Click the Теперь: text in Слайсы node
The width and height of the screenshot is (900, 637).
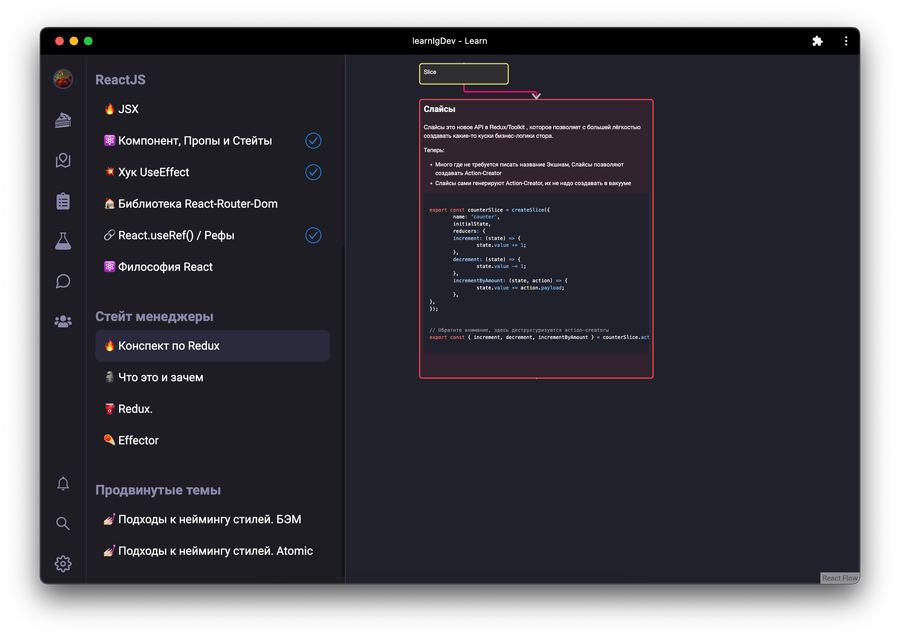(x=434, y=150)
